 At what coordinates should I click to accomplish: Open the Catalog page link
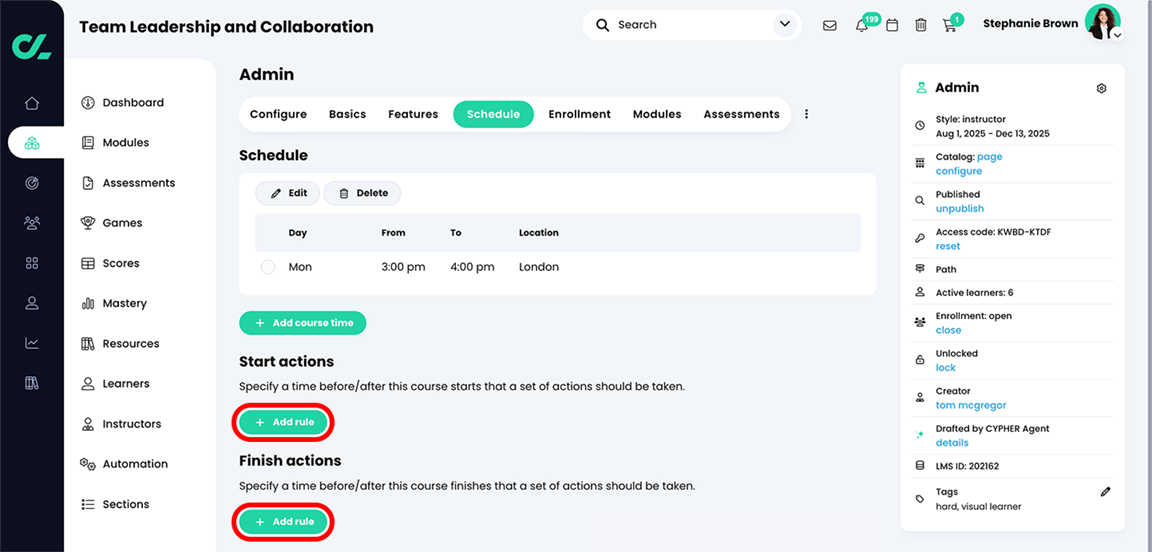(990, 157)
